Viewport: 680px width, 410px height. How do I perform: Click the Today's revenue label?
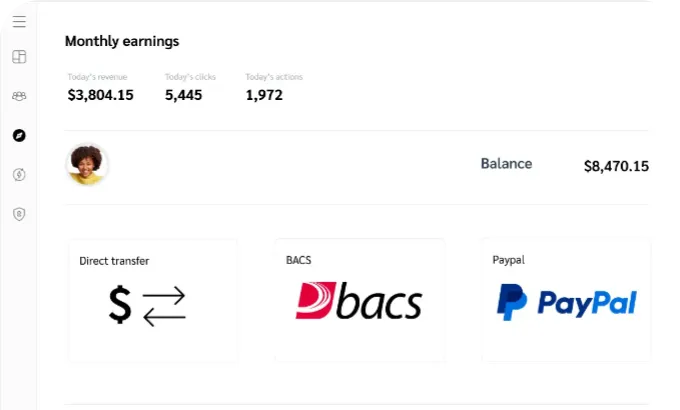pyautogui.click(x=97, y=77)
